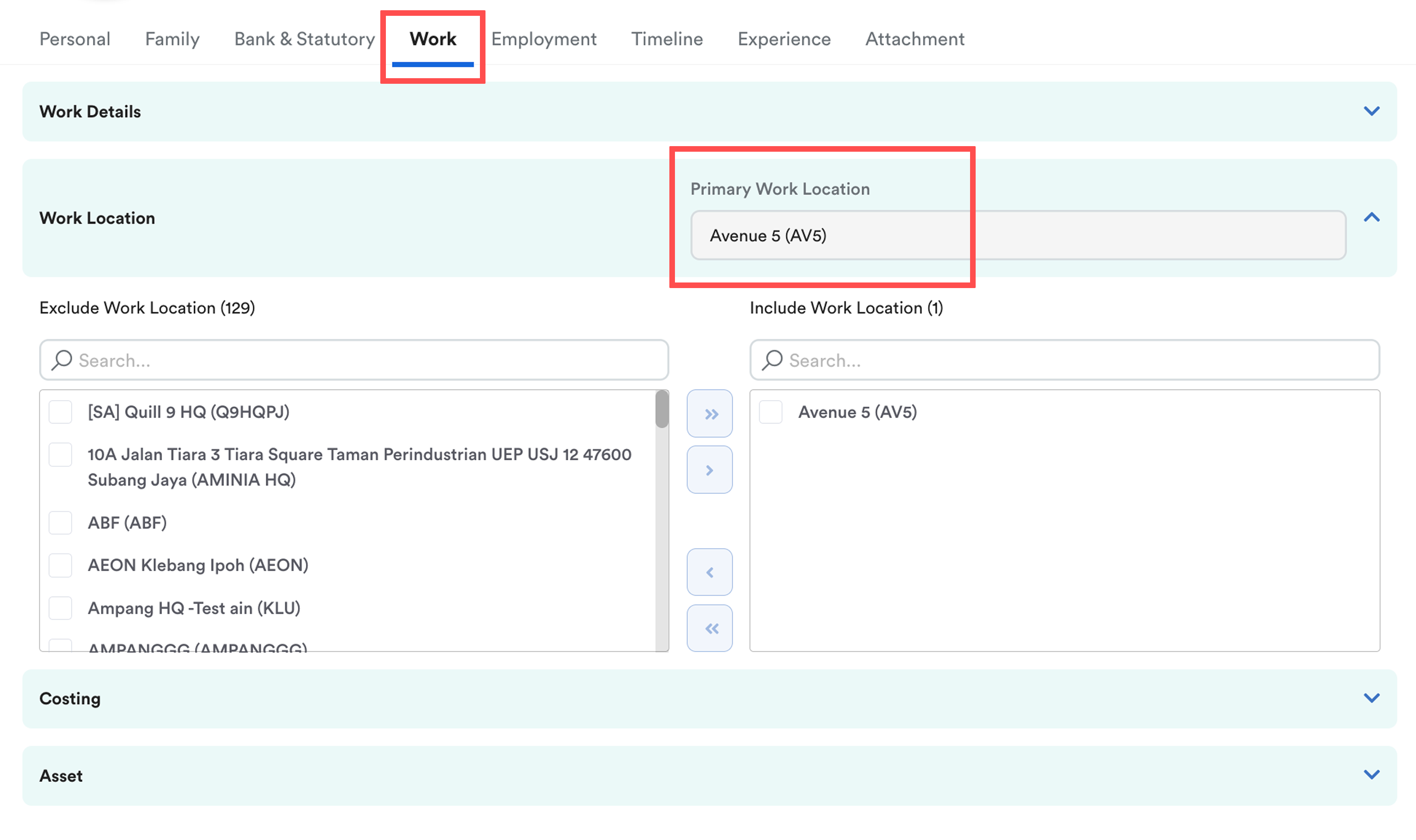Click the Exclude list scrollbar thumb
The image size is (1416, 840).
(661, 409)
